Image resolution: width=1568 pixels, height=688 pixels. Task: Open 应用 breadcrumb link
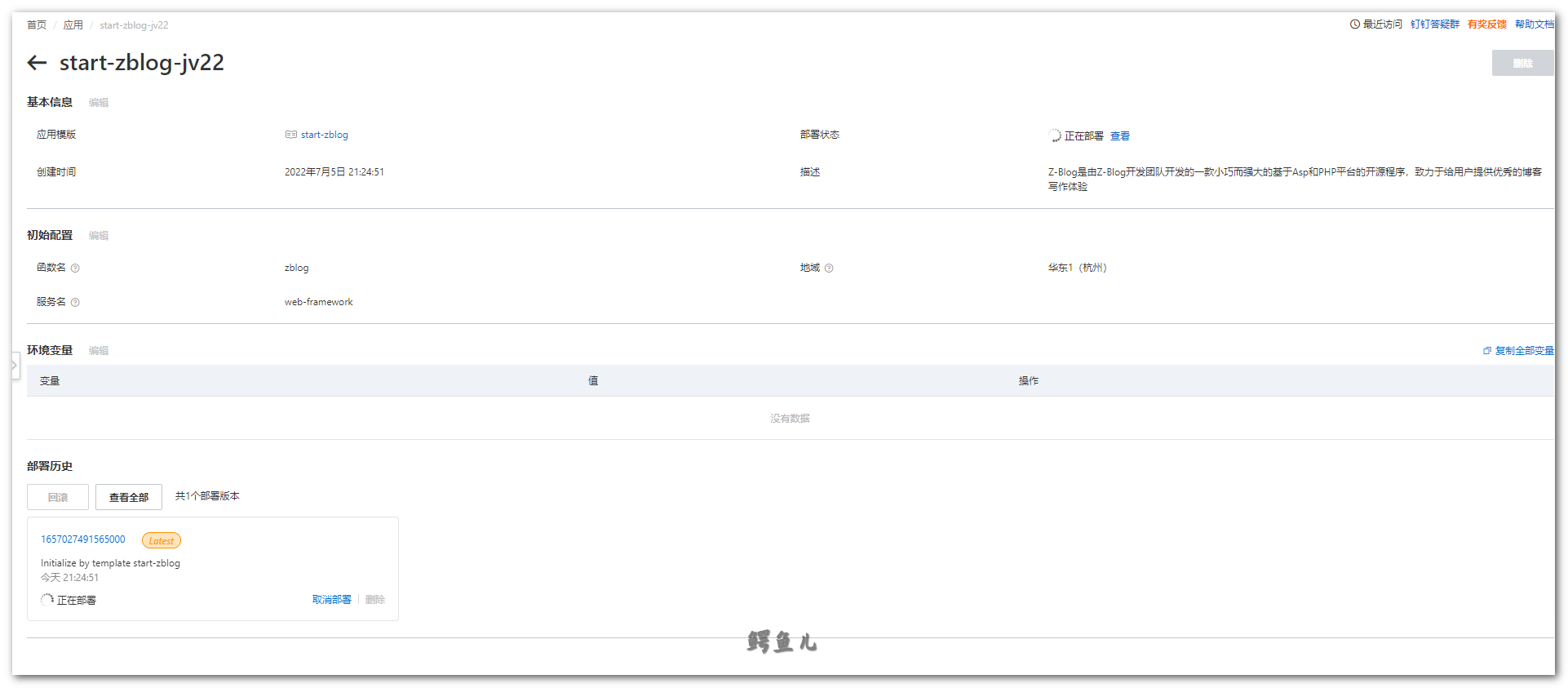[x=73, y=25]
